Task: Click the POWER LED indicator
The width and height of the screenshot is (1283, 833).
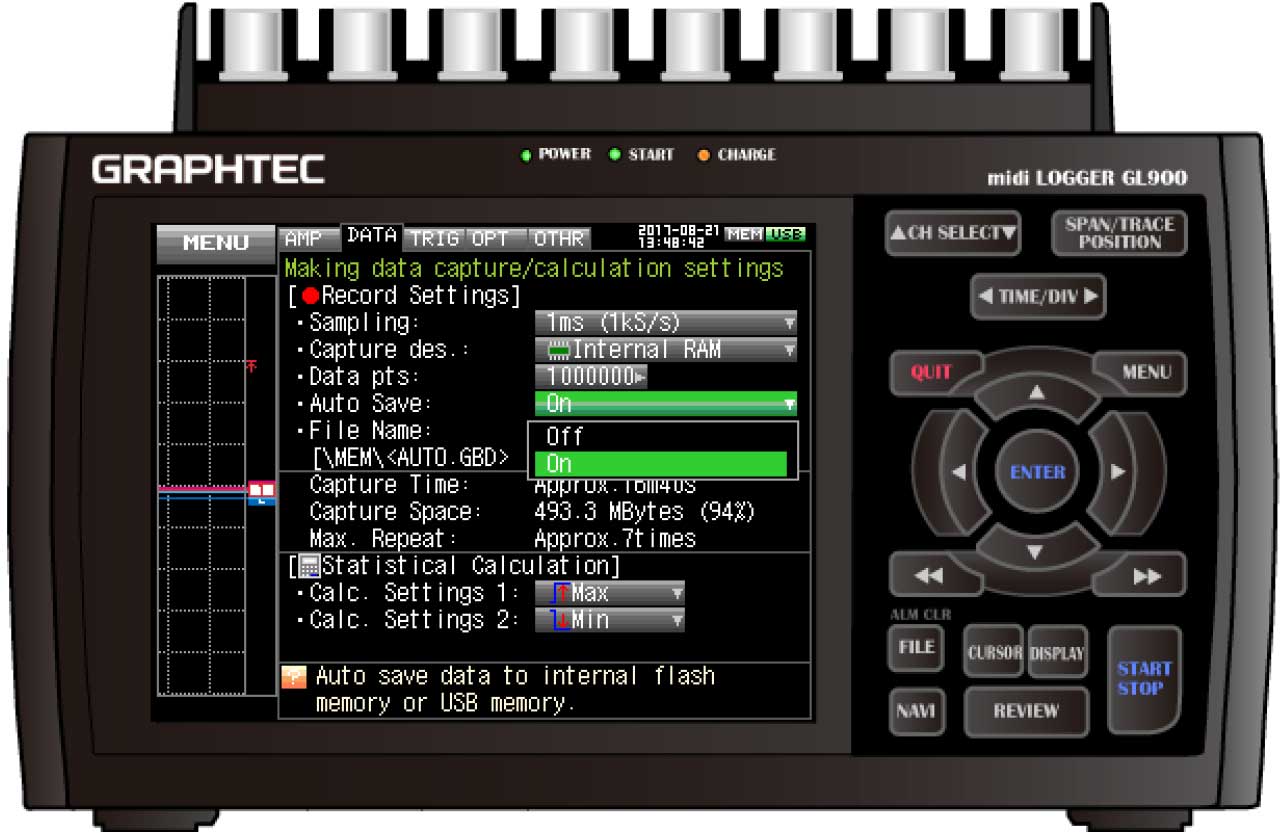Action: point(525,155)
